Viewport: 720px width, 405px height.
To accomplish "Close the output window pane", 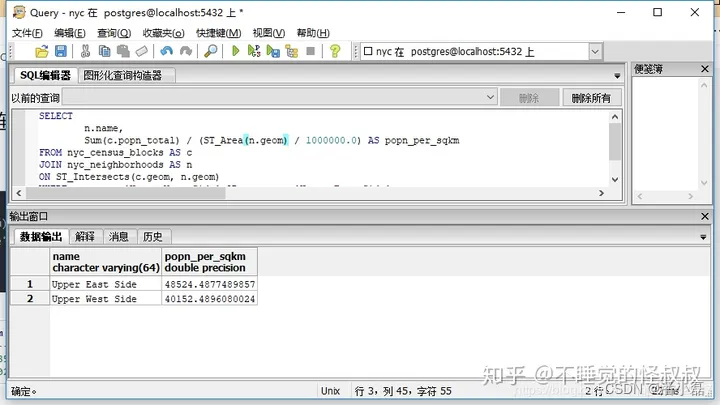I will point(705,216).
